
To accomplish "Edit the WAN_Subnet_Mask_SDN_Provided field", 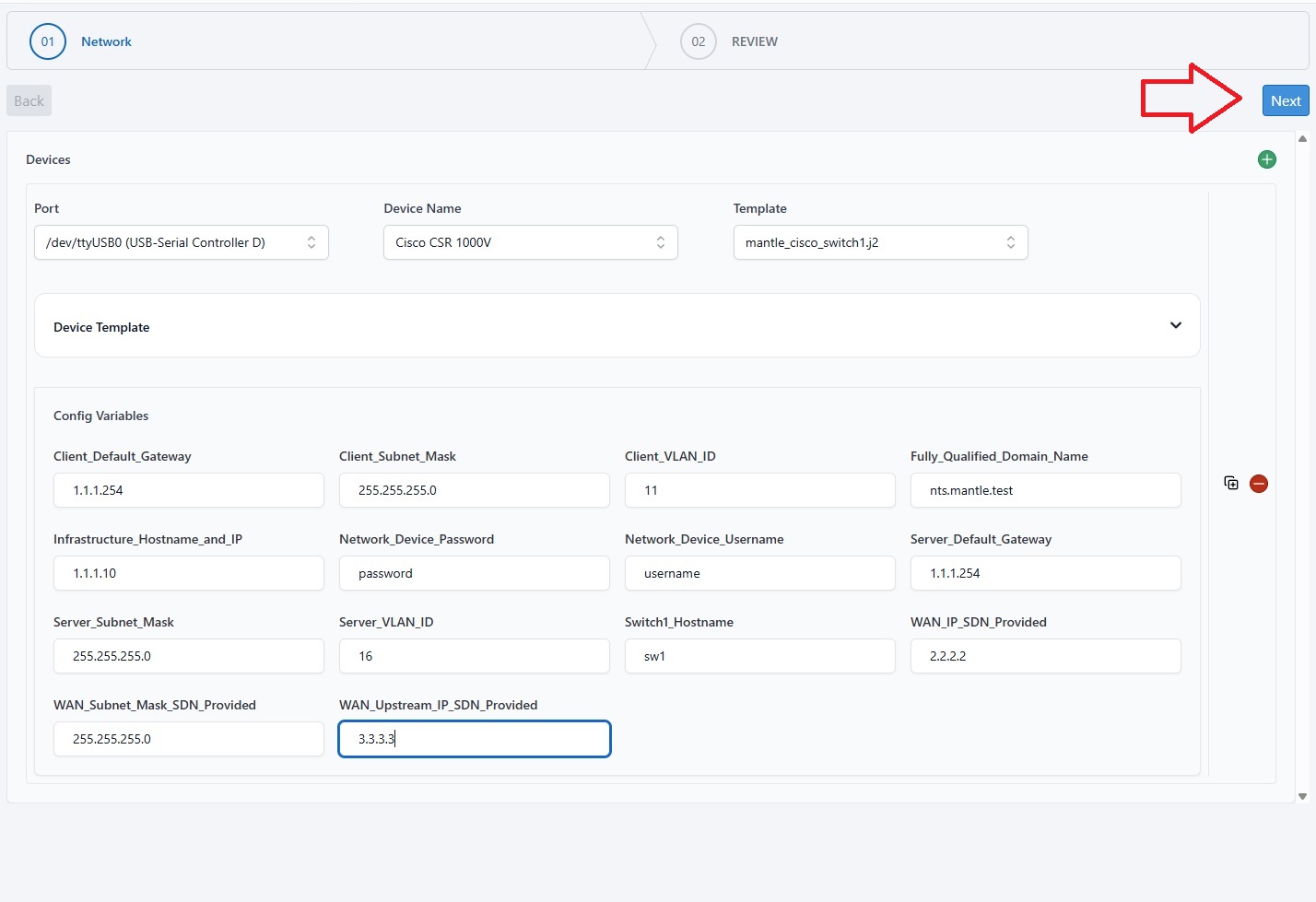I will (x=189, y=739).
